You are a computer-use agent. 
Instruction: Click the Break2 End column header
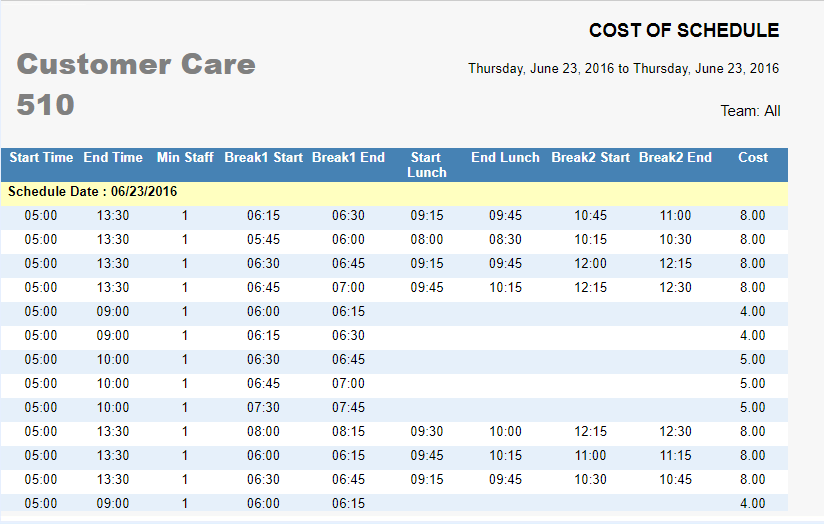coord(675,158)
